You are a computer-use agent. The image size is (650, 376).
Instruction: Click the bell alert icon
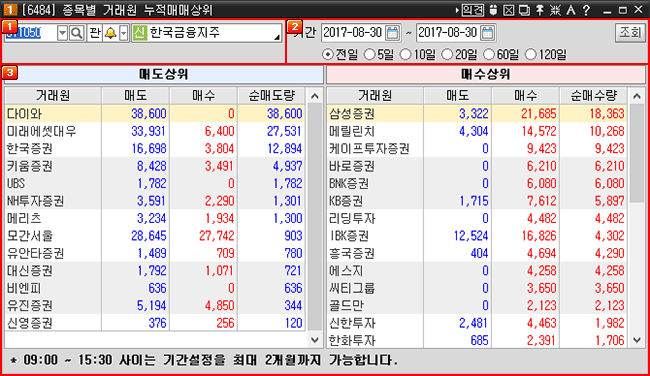point(110,33)
